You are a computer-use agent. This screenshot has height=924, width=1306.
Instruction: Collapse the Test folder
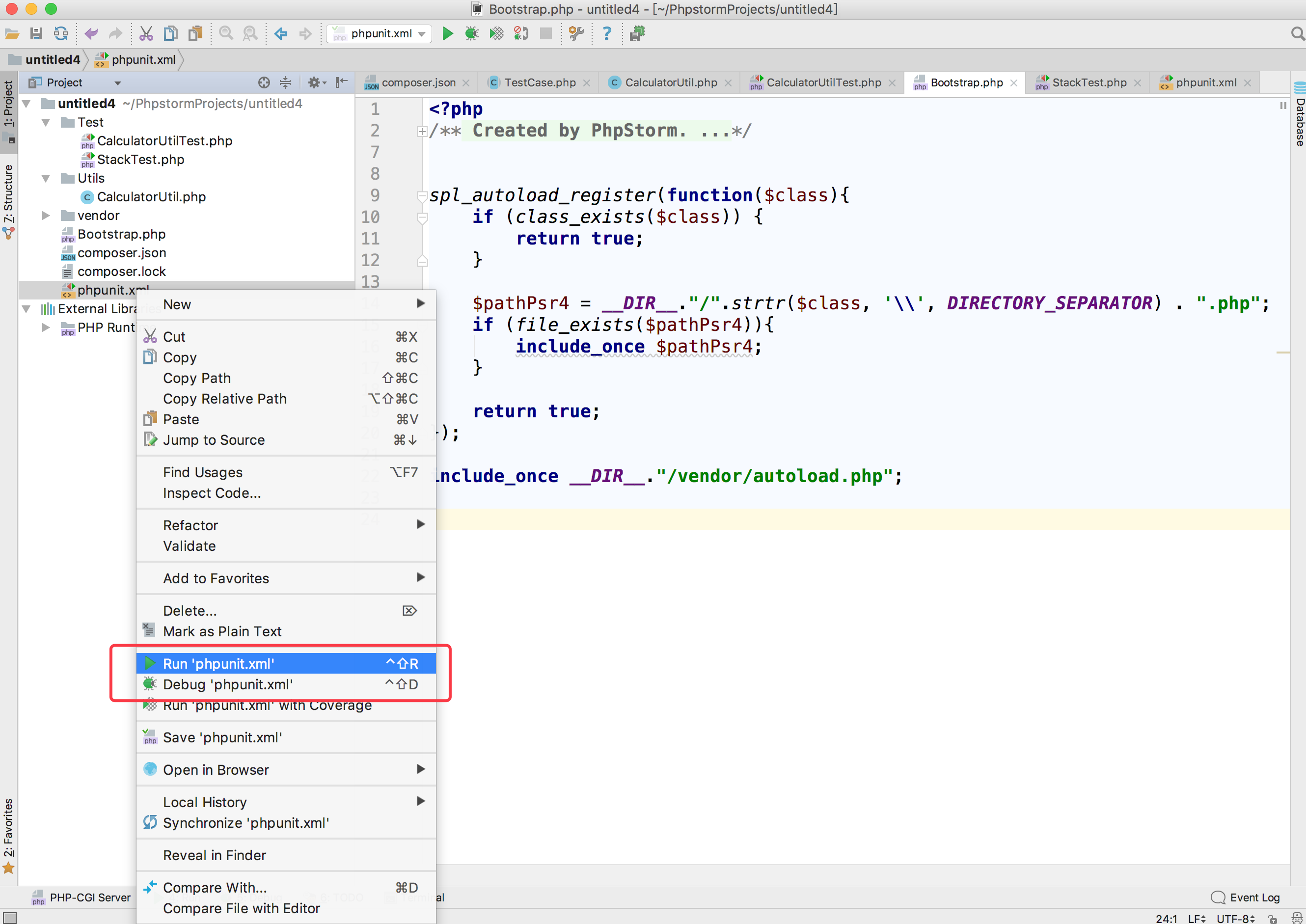(46, 122)
